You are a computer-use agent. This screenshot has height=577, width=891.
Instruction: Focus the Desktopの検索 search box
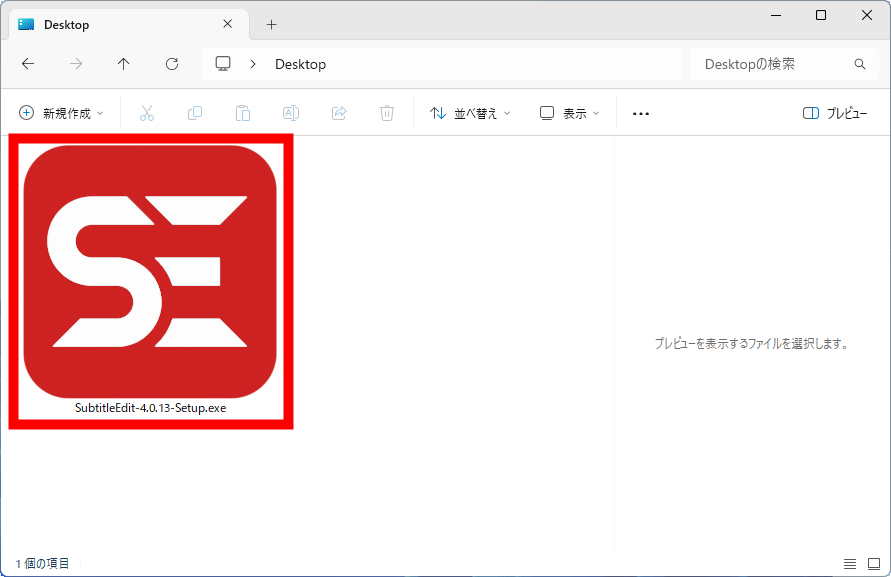(x=784, y=64)
